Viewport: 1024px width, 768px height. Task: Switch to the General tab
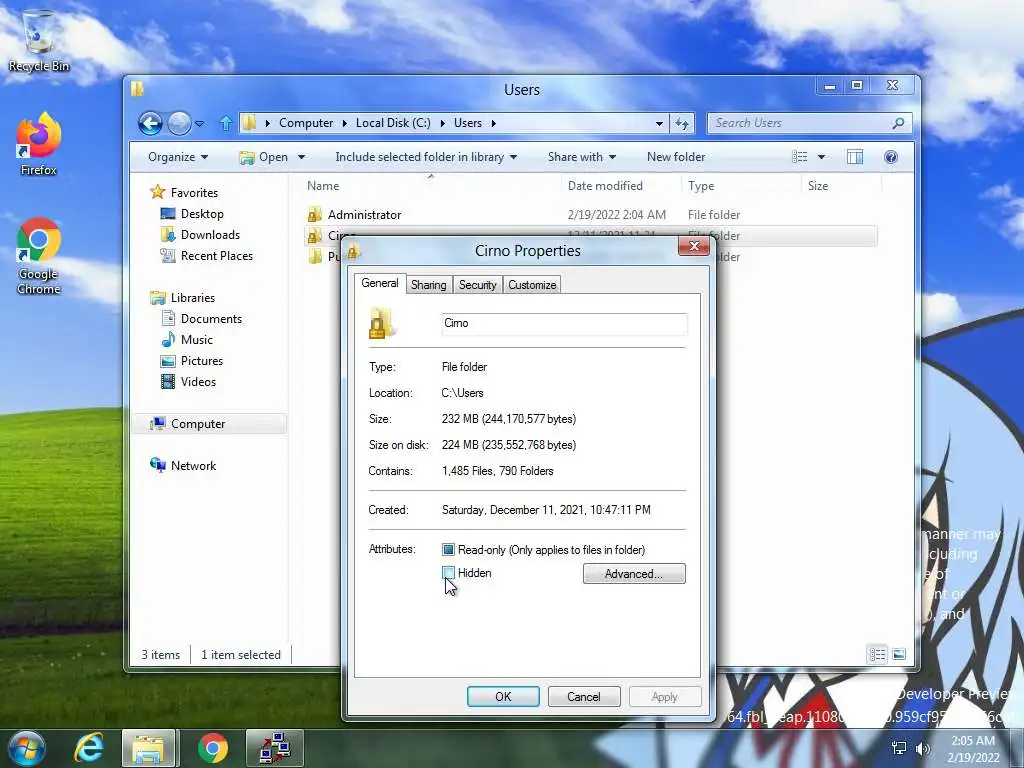379,283
